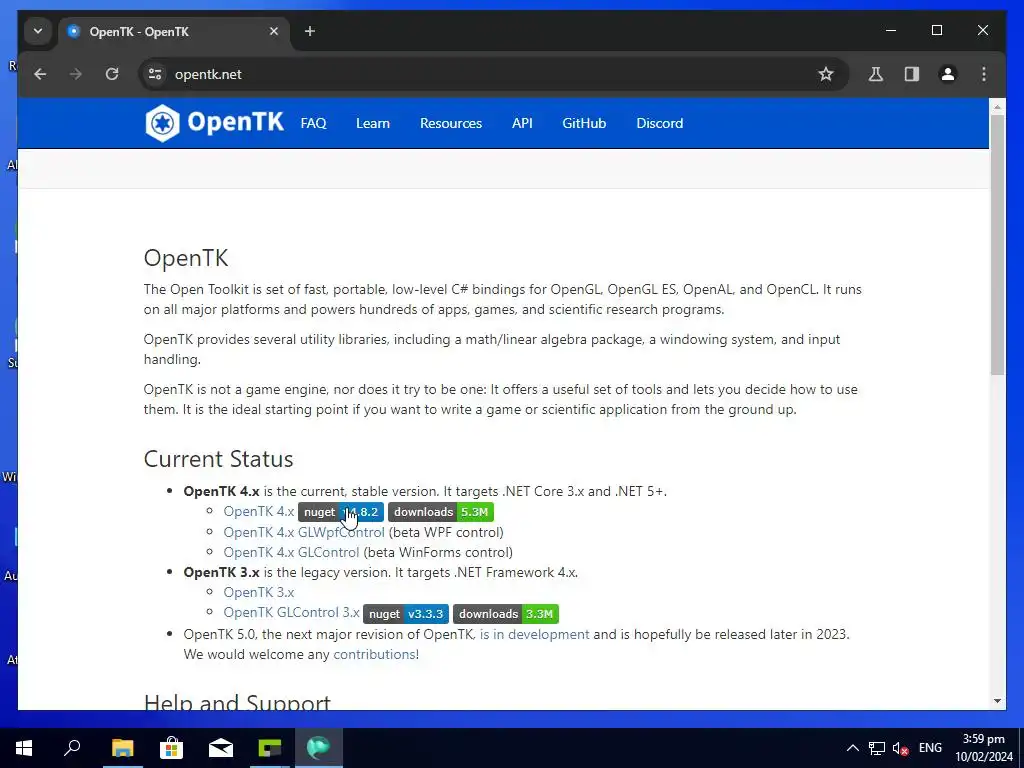Screen dimensions: 1024x768
Task: Click the 'Current Status' heading
Action: pos(218,459)
